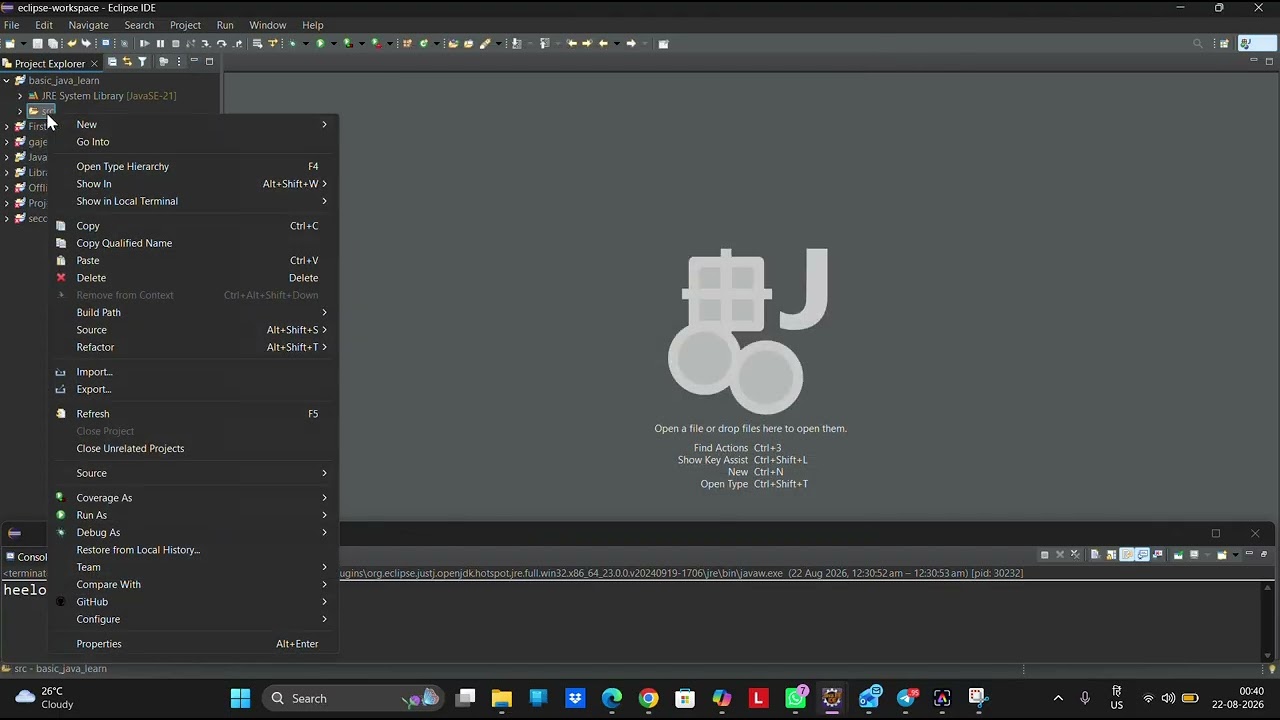Click the Back navigation arrow in toolbar
Screen dimensions: 1280x720
(x=603, y=44)
